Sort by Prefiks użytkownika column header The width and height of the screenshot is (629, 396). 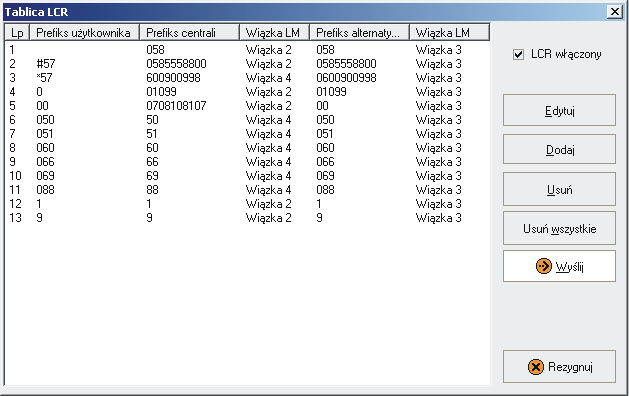point(85,32)
